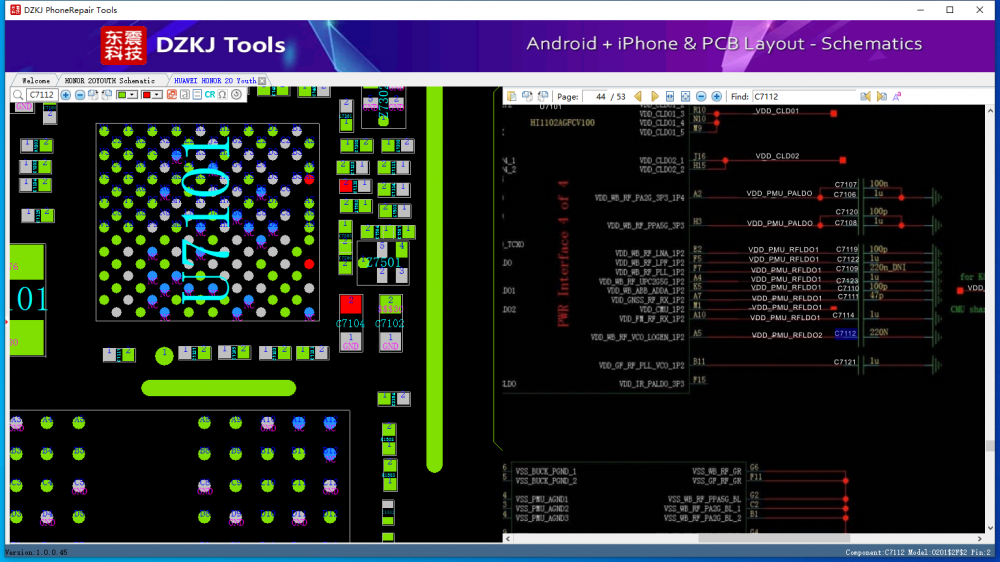
Task: Open the HONOR 20YOUTH Schematic tab
Action: tap(110, 80)
